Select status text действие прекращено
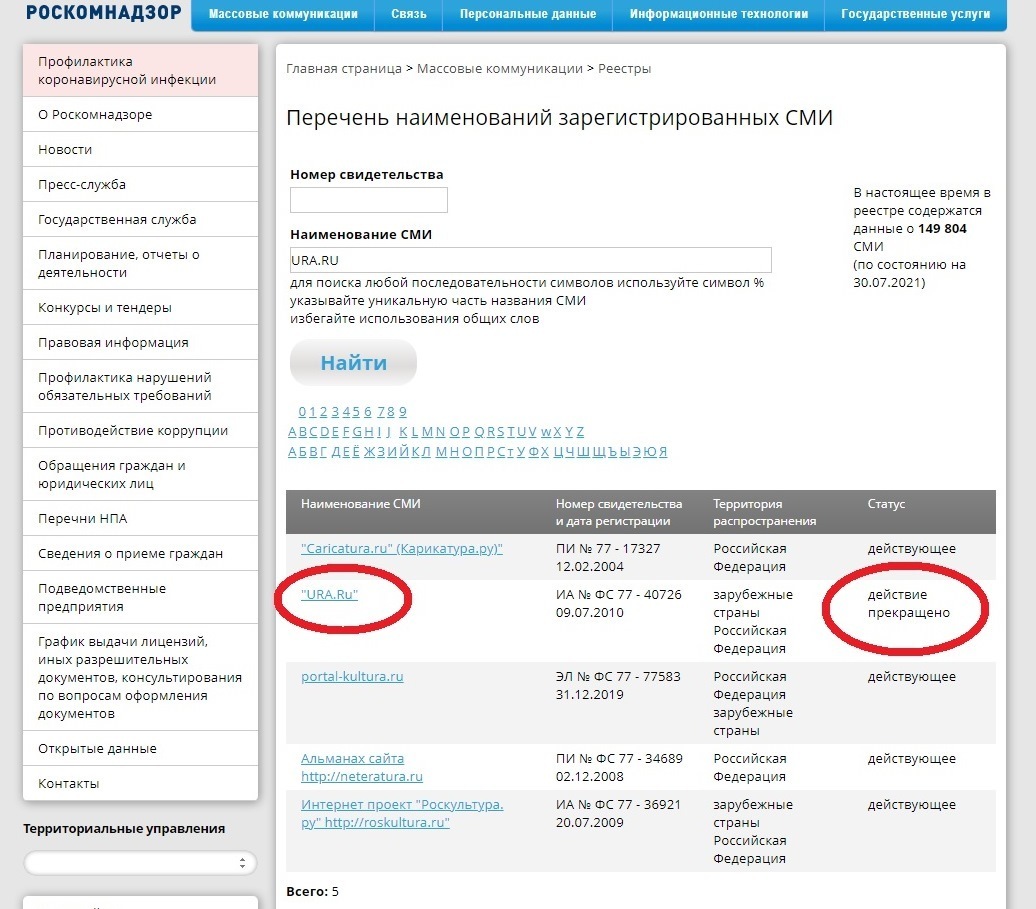The image size is (1036, 909). pyautogui.click(x=908, y=604)
